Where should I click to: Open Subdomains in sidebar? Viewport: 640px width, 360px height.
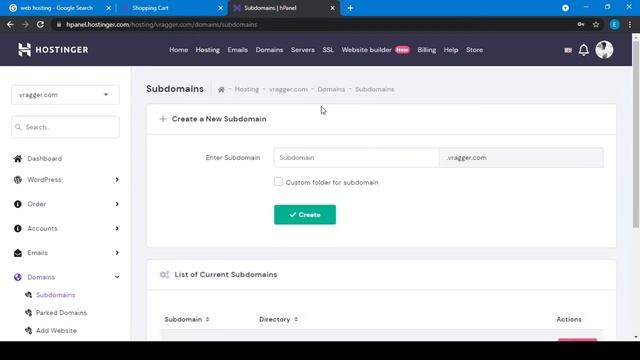(56, 295)
